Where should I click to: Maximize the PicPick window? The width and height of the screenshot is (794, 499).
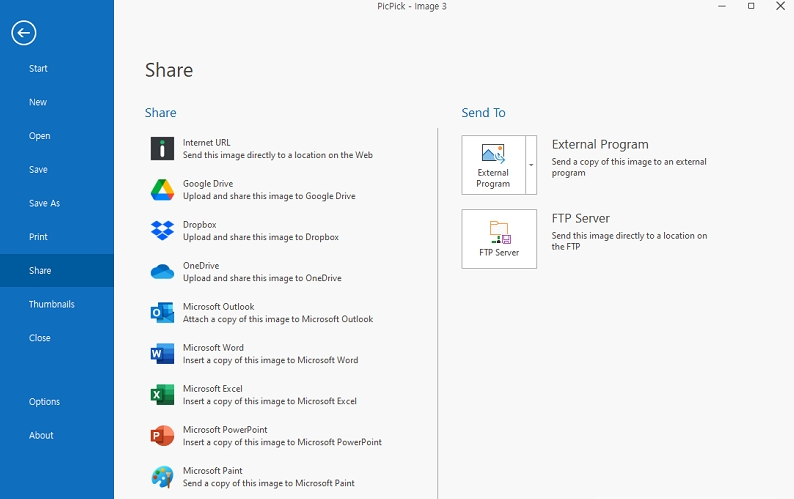pos(751,7)
